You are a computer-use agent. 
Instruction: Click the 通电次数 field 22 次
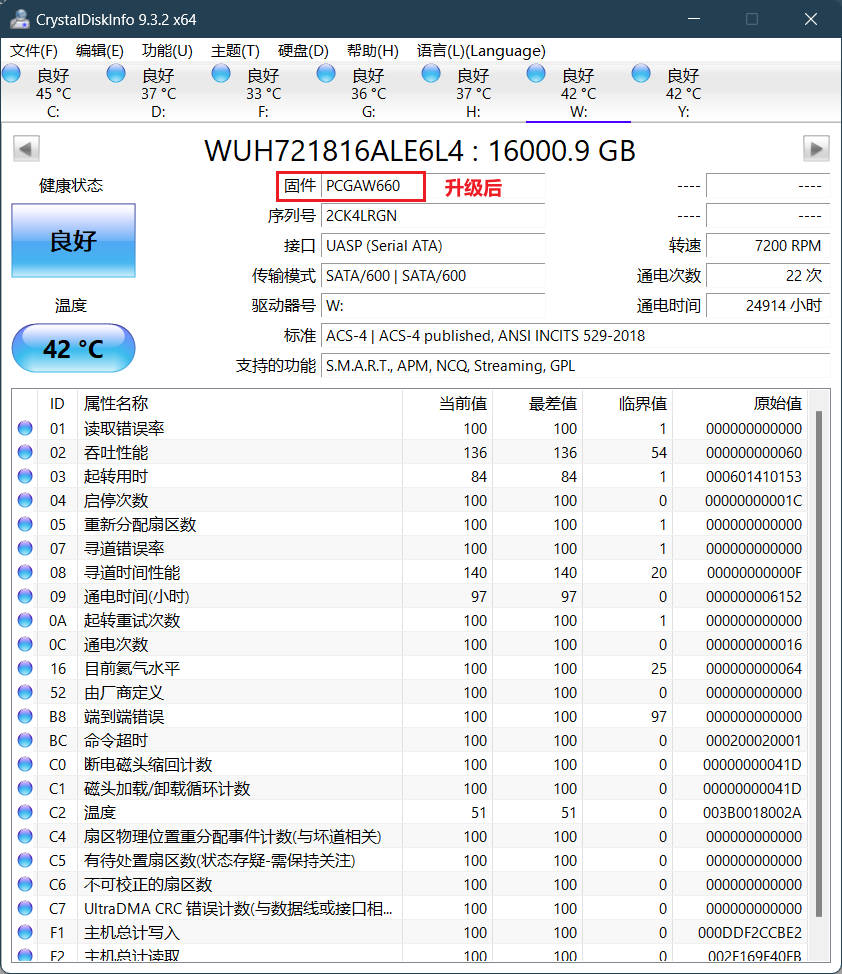tap(768, 275)
